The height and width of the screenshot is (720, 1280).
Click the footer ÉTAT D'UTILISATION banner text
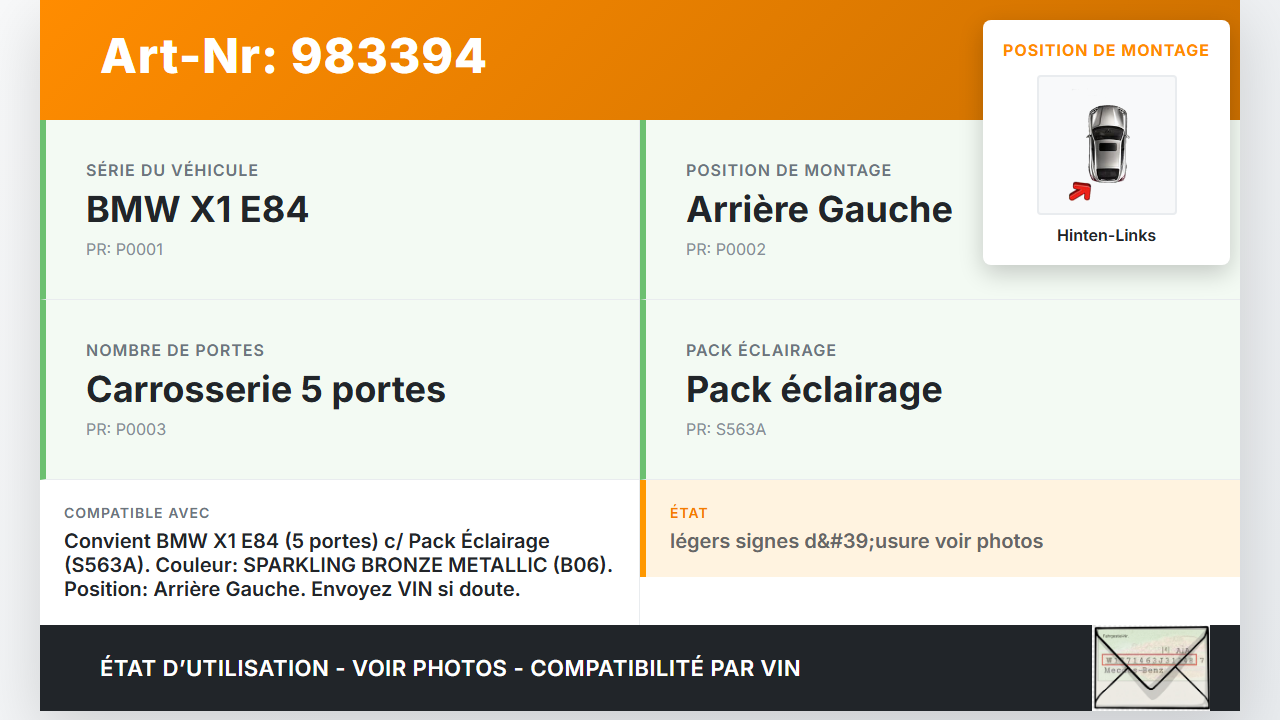450,668
